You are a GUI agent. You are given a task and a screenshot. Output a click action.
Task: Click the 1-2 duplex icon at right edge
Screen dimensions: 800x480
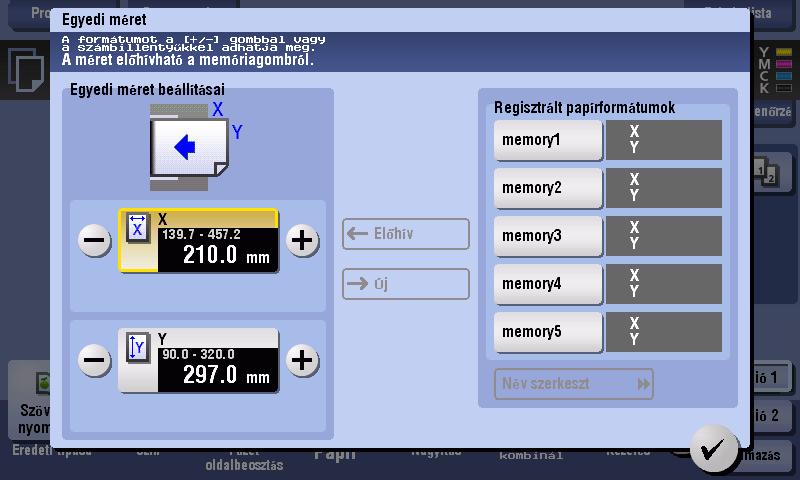(767, 172)
